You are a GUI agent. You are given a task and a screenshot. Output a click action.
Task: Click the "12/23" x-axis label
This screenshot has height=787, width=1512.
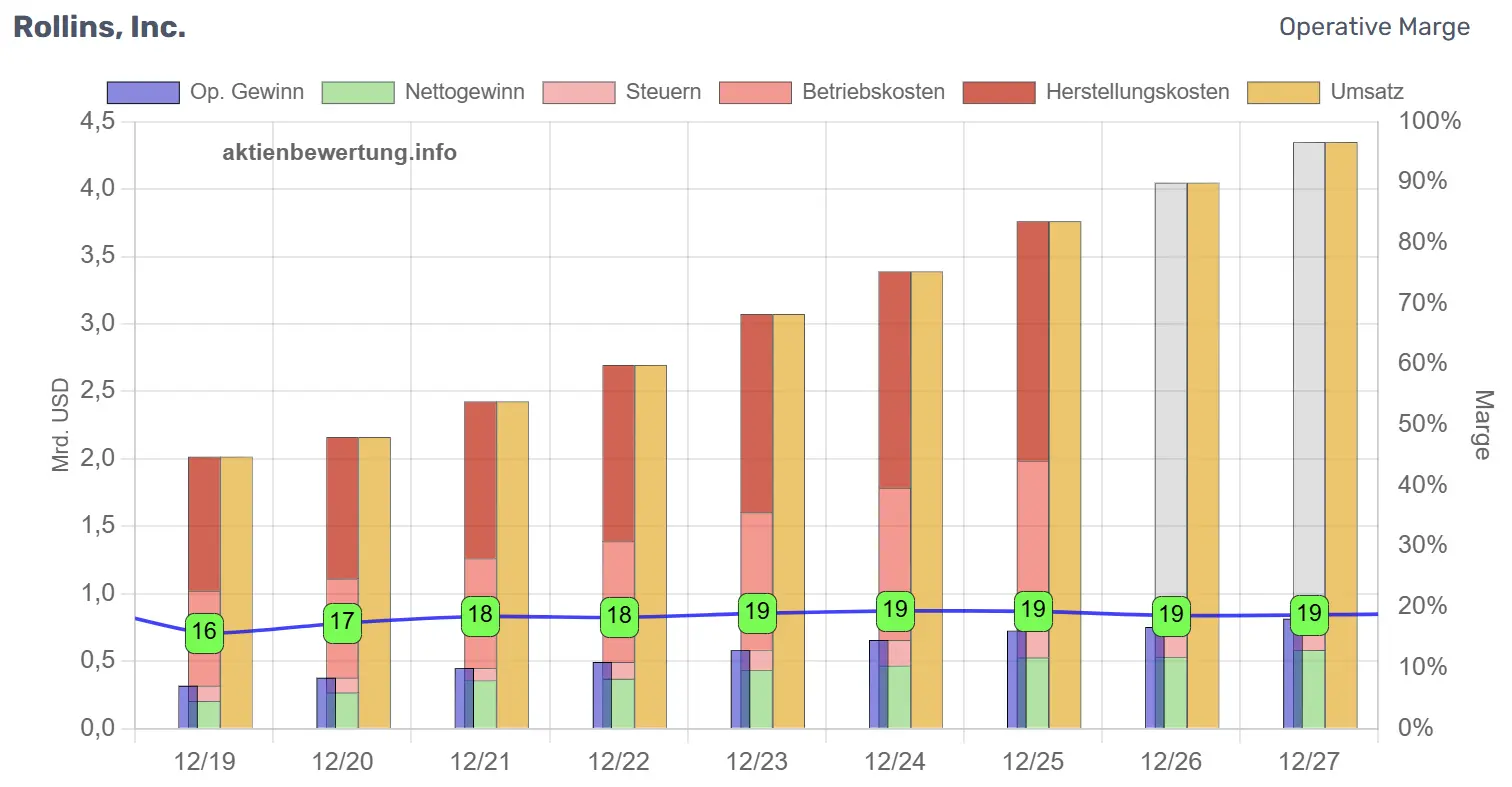(x=757, y=762)
